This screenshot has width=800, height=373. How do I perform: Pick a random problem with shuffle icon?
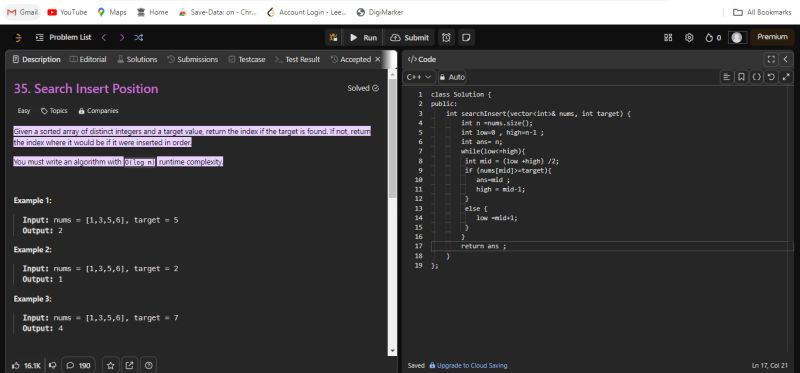click(x=138, y=37)
